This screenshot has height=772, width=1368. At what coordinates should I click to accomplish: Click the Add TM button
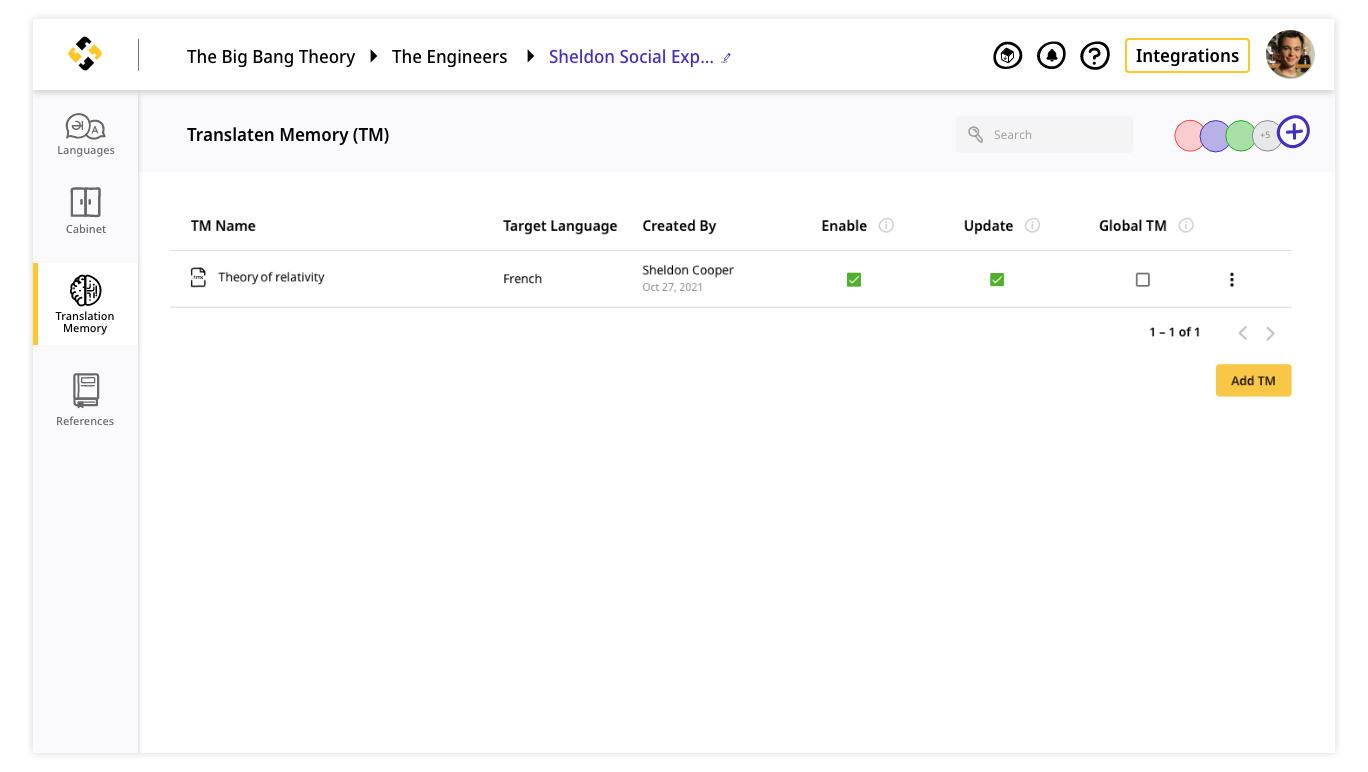tap(1253, 381)
